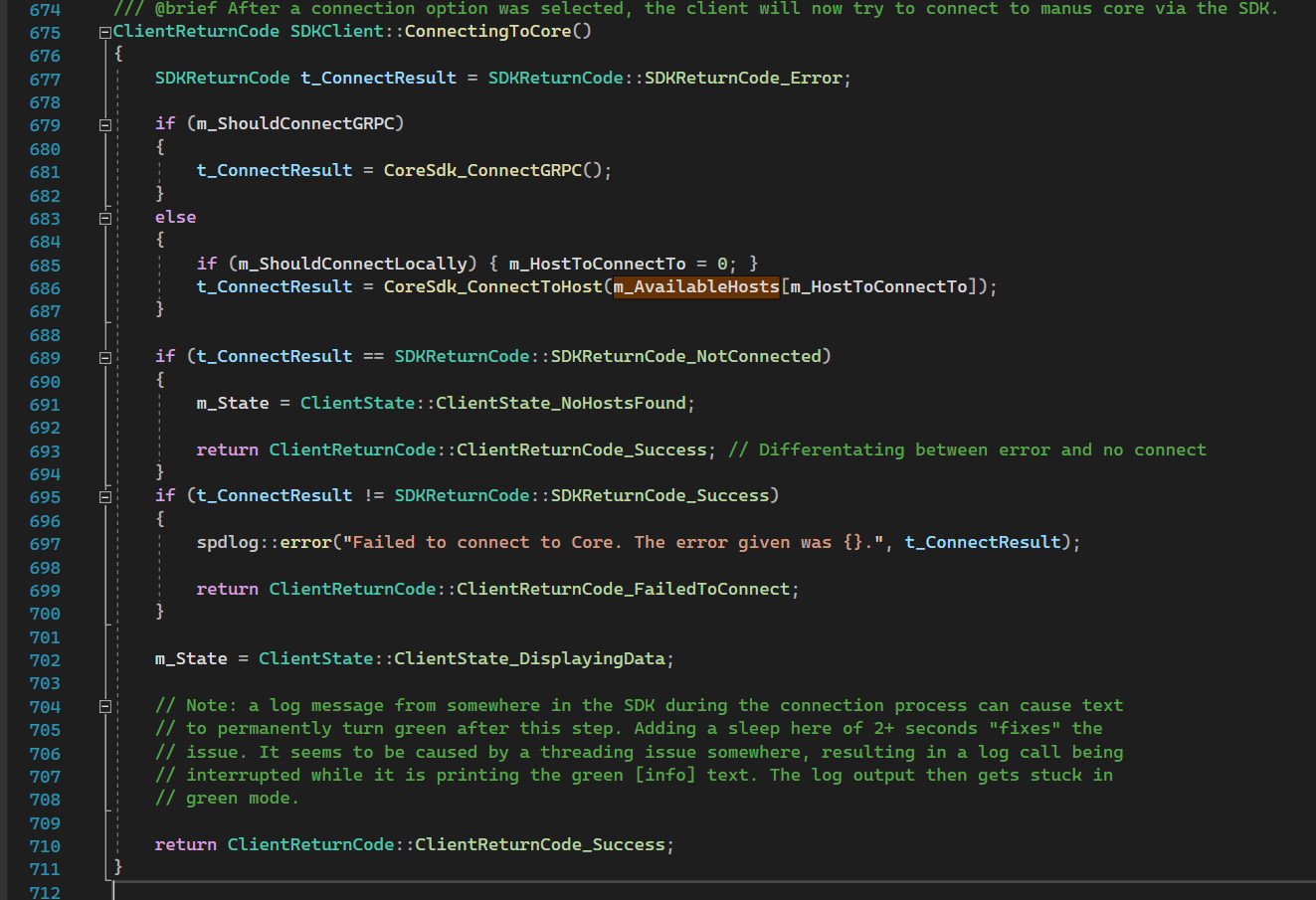The image size is (1316, 900).
Task: Click CoreSdk_ConnectGRPC call on line 681
Action: pyautogui.click(x=482, y=170)
